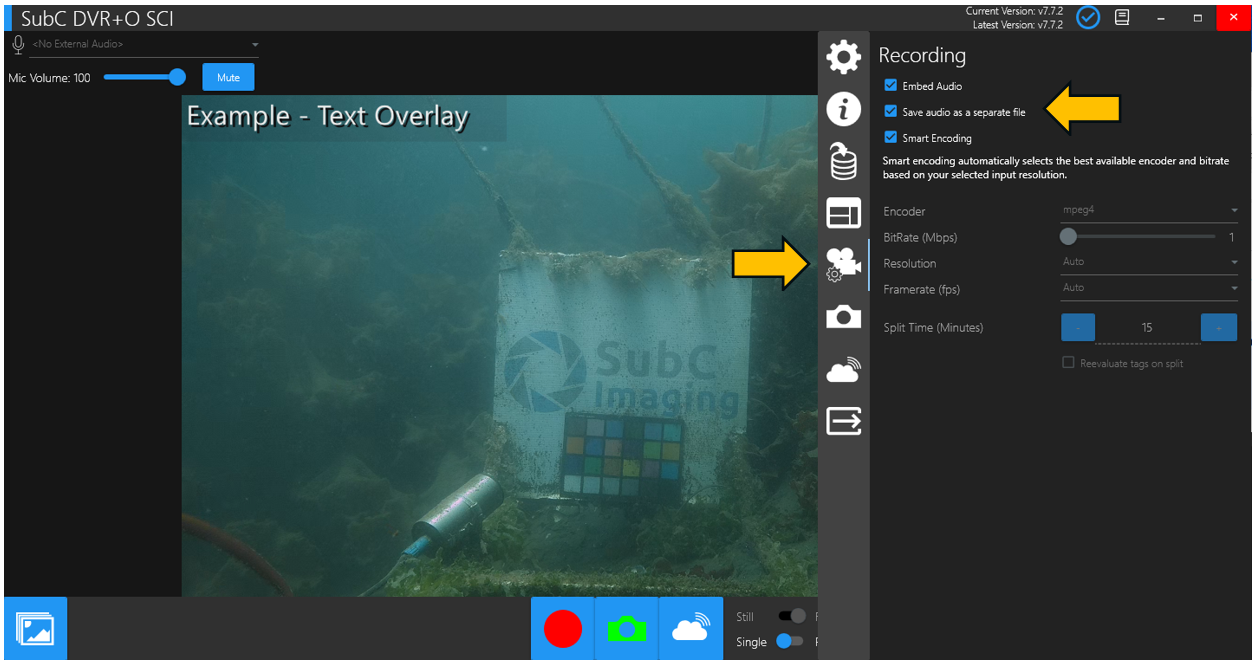The height and width of the screenshot is (665, 1256).
Task: Click the Mute button
Action: point(228,78)
